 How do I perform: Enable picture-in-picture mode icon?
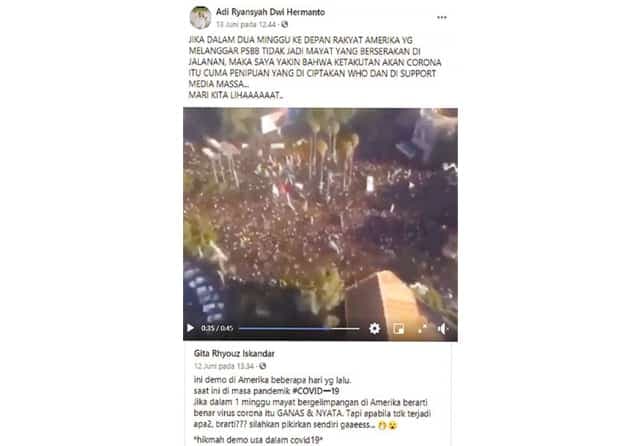coord(398,328)
